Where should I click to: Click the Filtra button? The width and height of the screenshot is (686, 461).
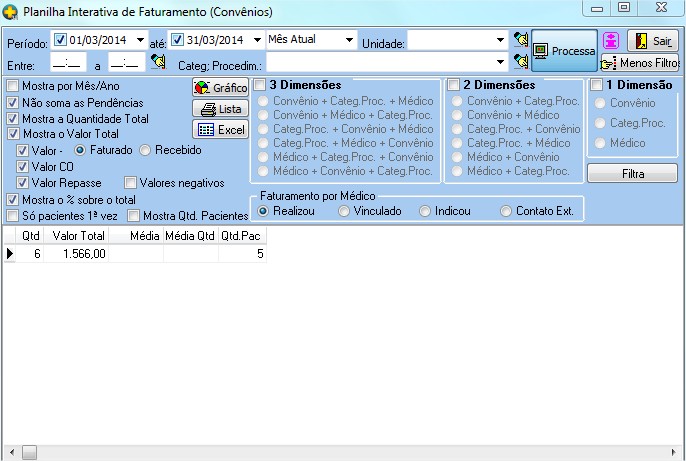[631, 174]
